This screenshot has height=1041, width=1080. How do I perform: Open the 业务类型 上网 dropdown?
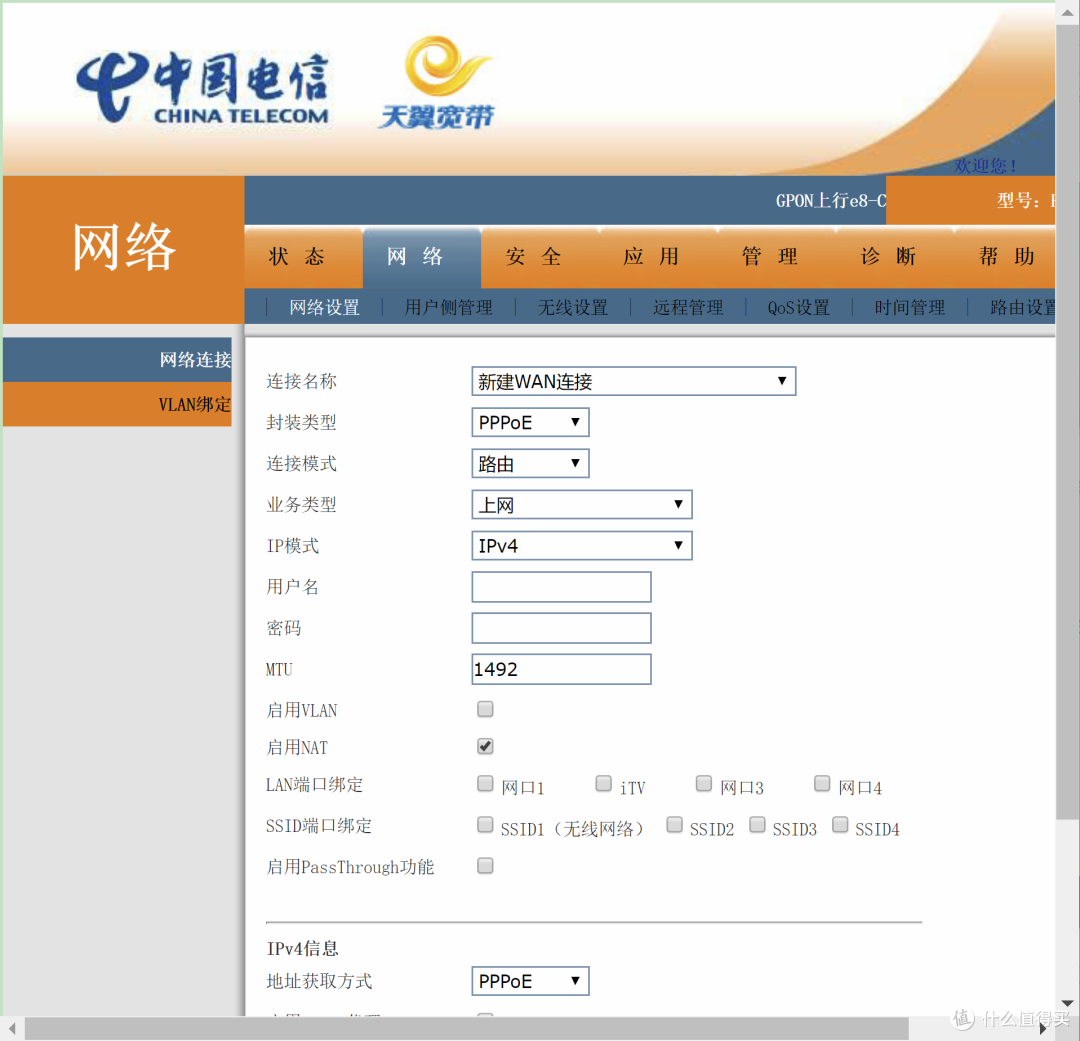(x=582, y=504)
